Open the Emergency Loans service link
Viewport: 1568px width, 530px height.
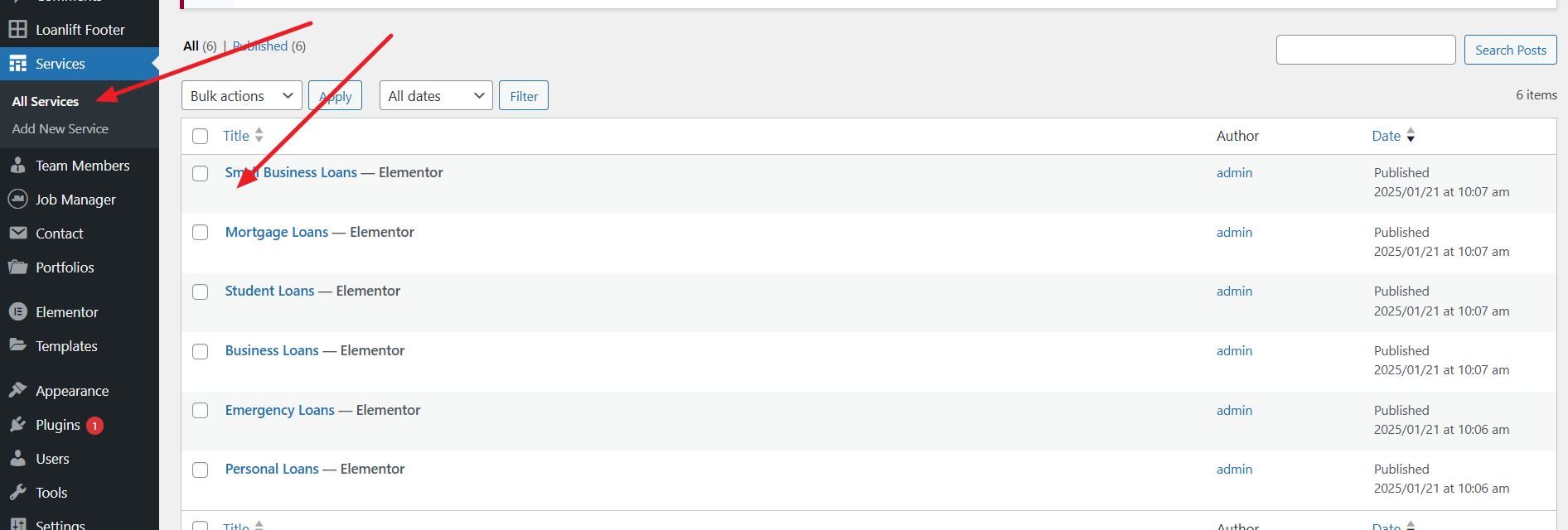[x=280, y=410]
